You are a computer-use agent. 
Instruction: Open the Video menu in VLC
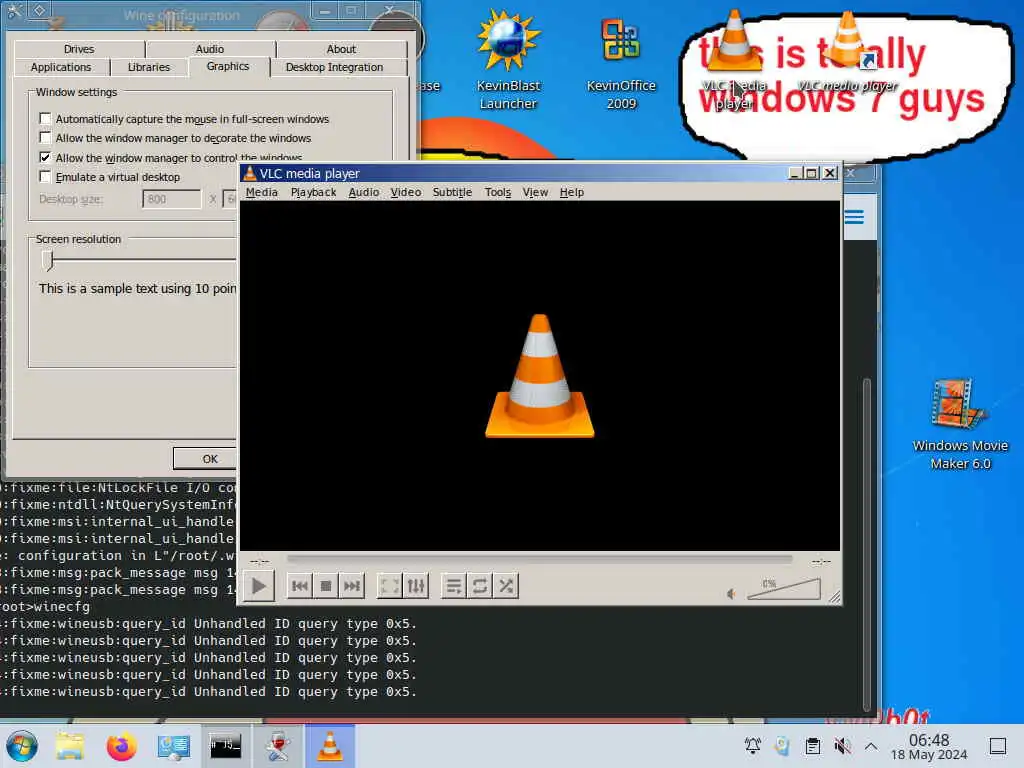click(x=406, y=192)
